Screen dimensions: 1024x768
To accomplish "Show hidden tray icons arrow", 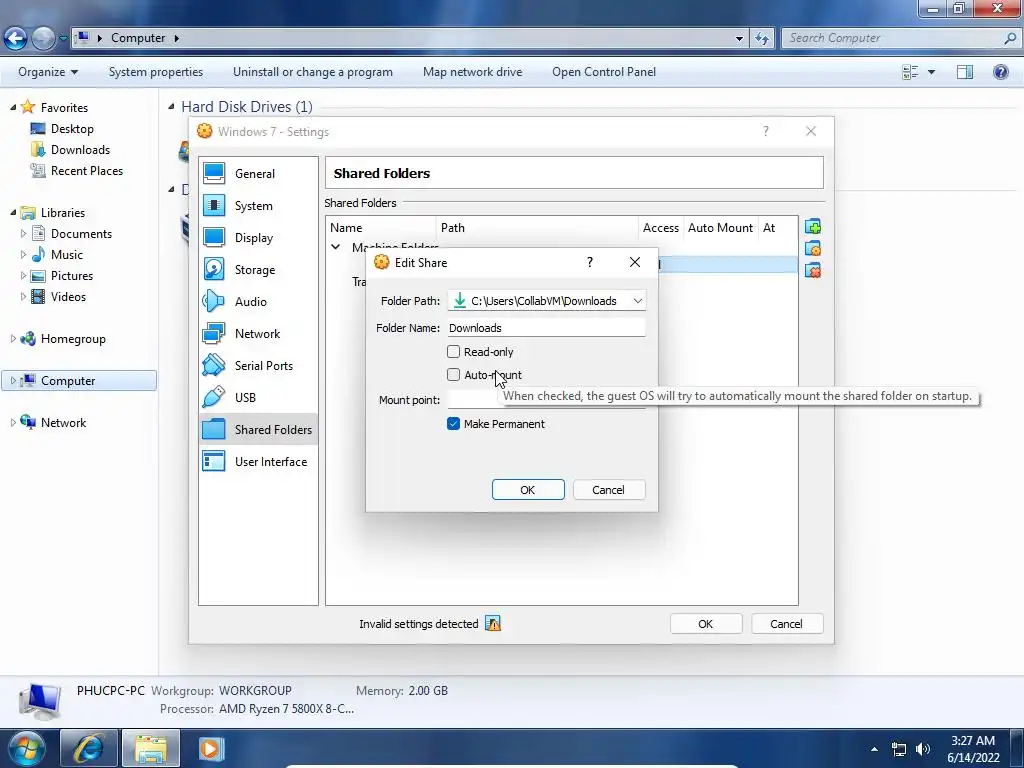I will point(874,749).
